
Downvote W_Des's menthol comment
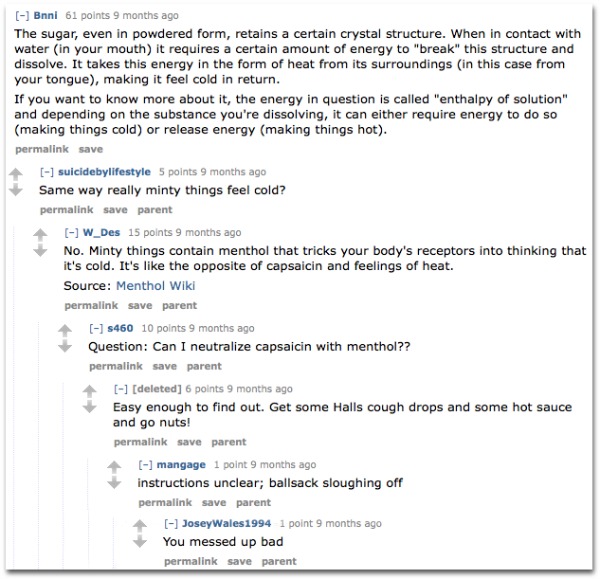[x=40, y=250]
